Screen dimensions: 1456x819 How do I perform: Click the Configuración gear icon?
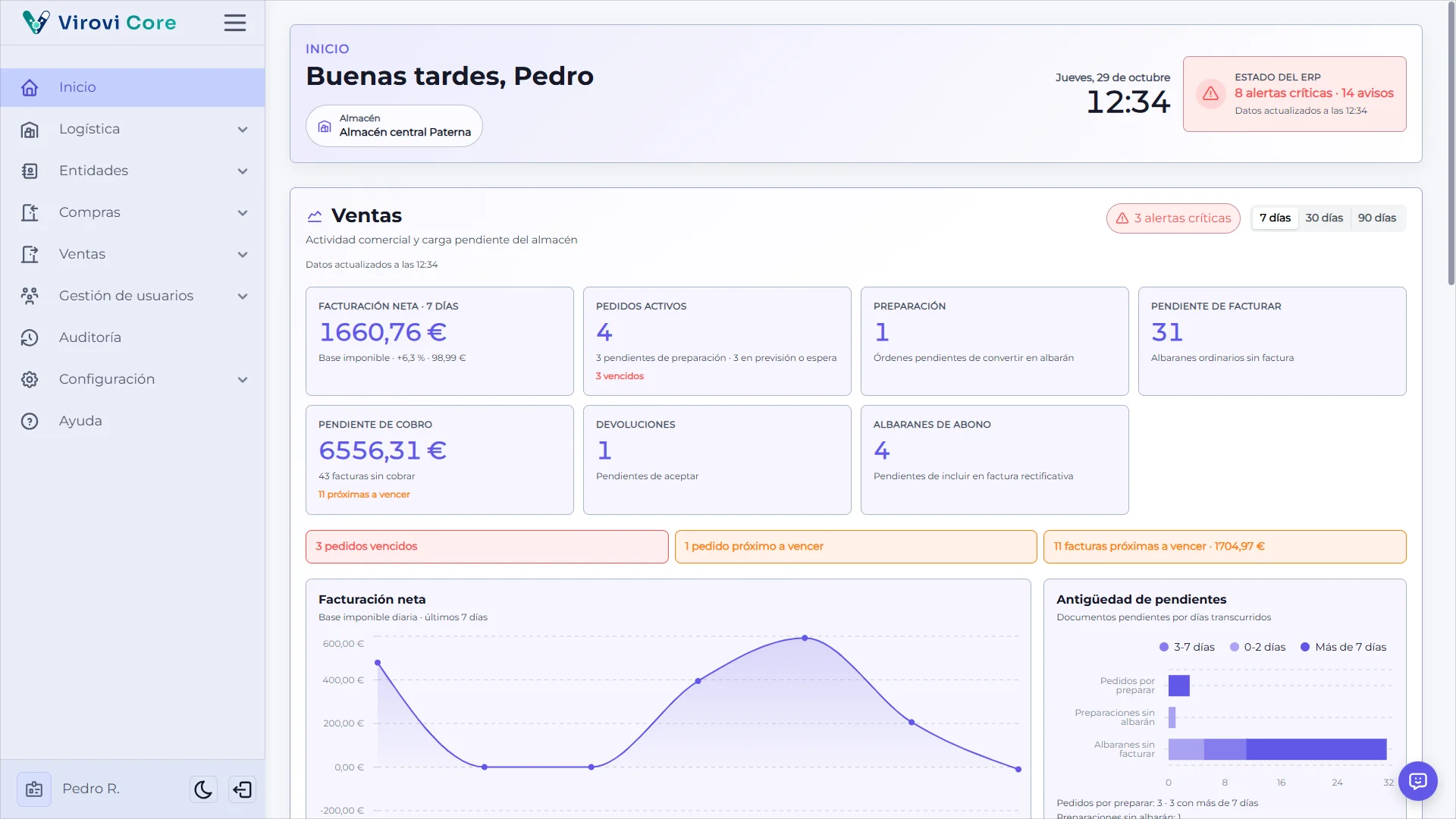30,380
